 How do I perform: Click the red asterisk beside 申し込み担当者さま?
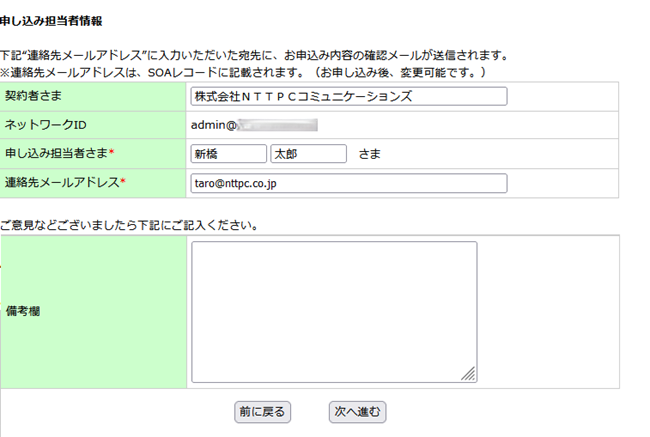pyautogui.click(x=112, y=153)
